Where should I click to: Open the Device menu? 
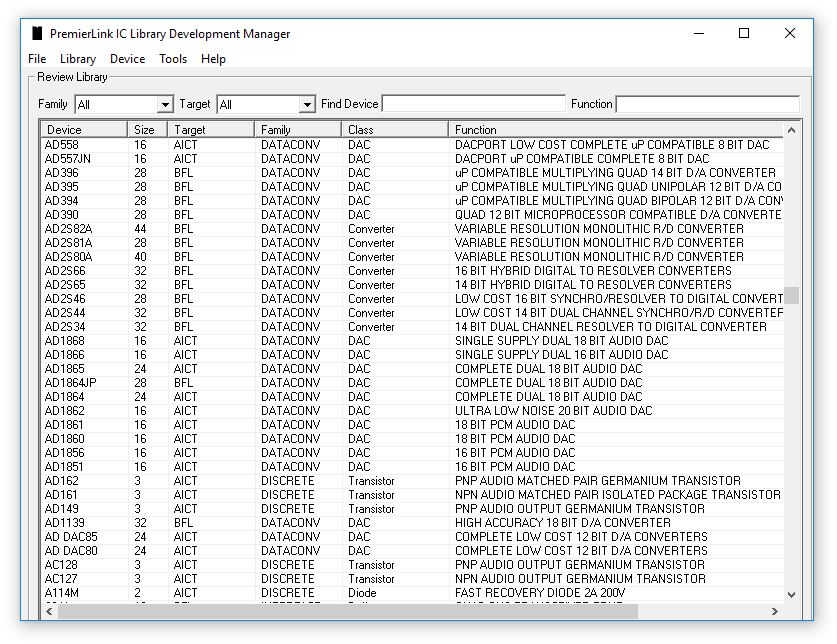[127, 59]
